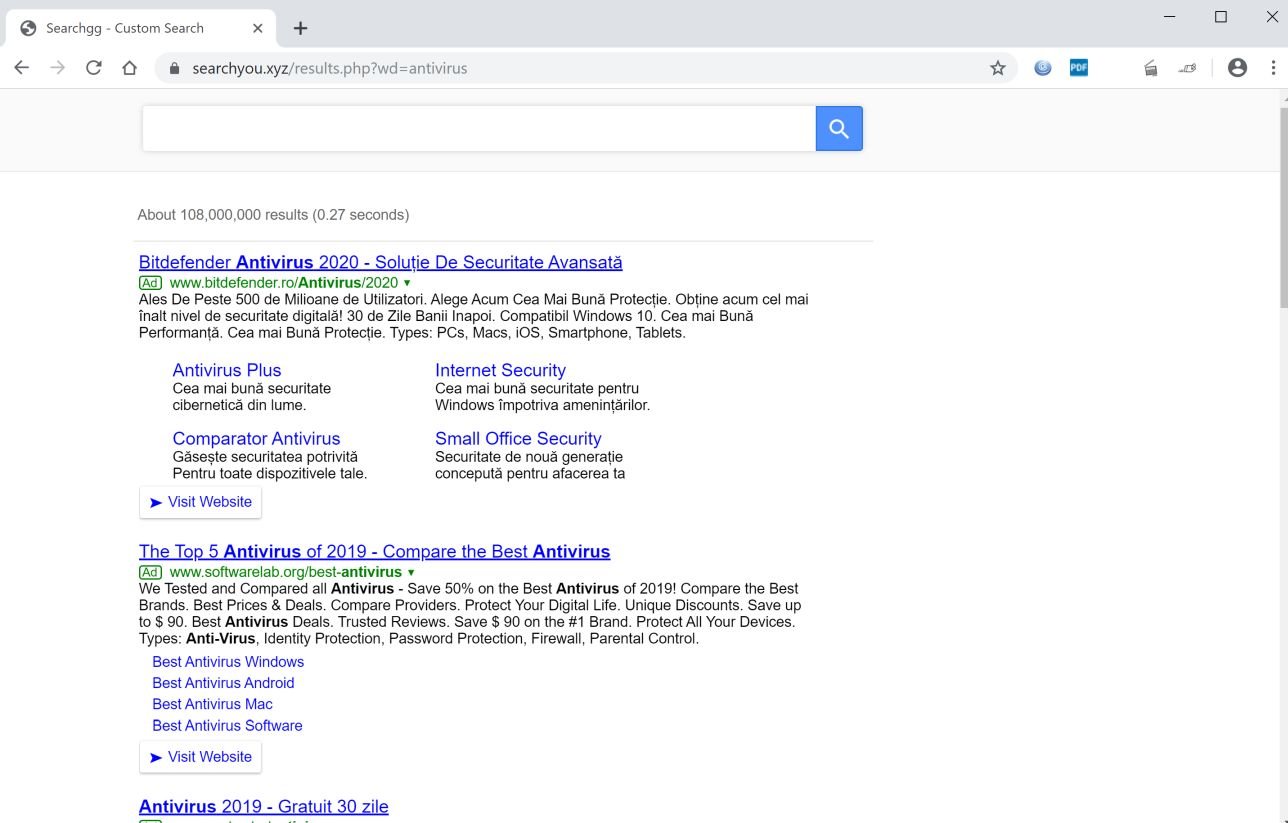
Task: Select the Searchgg - Custom Search tab
Action: [x=140, y=28]
